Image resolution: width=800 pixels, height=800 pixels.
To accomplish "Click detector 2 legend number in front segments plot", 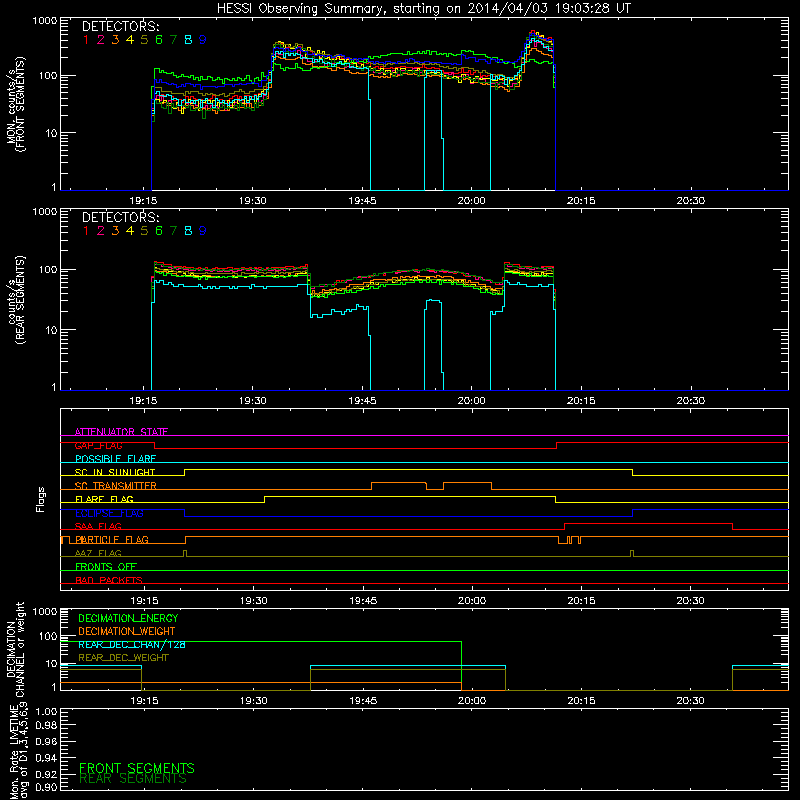I will pos(101,40).
